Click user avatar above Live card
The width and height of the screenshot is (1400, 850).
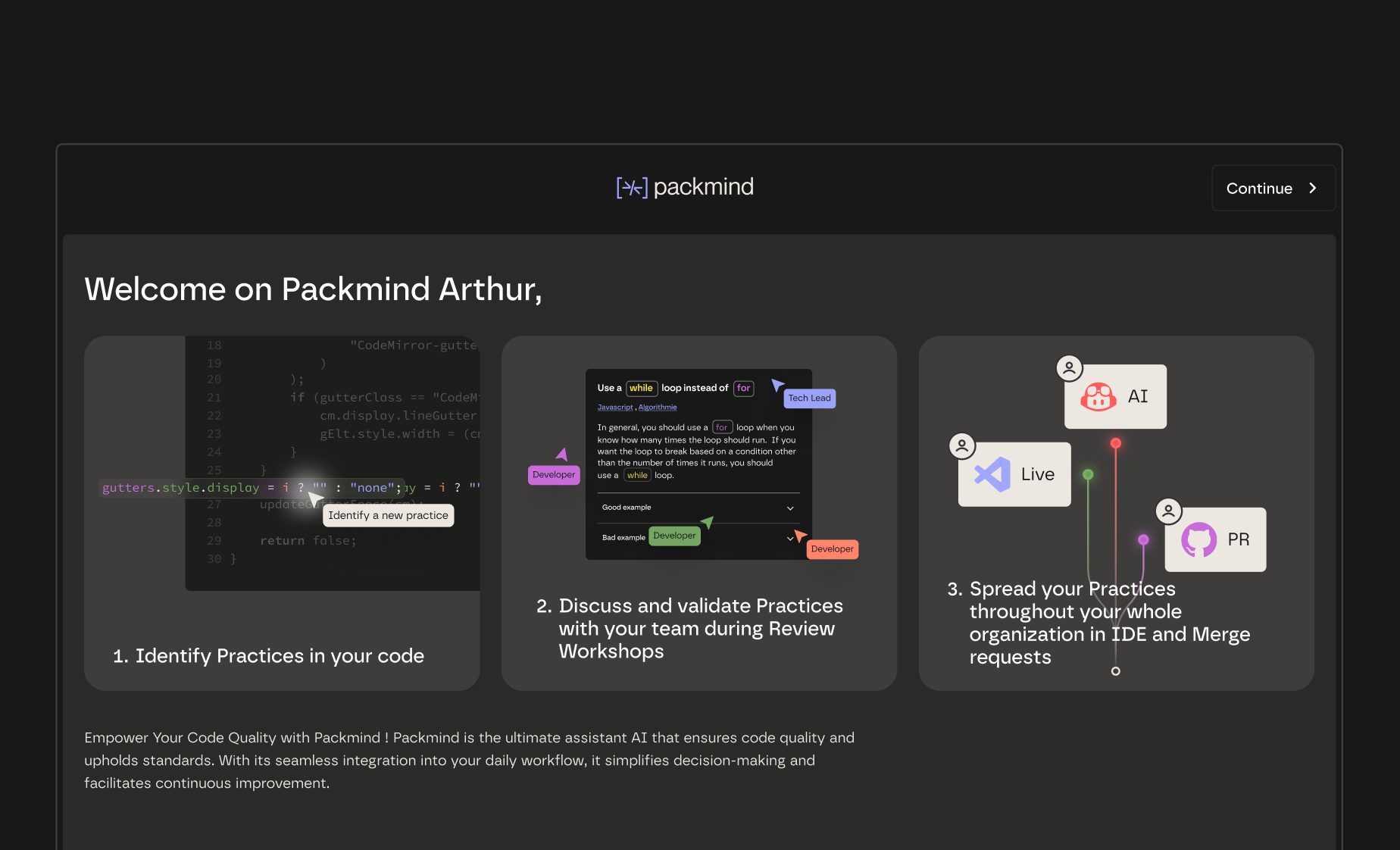click(962, 445)
